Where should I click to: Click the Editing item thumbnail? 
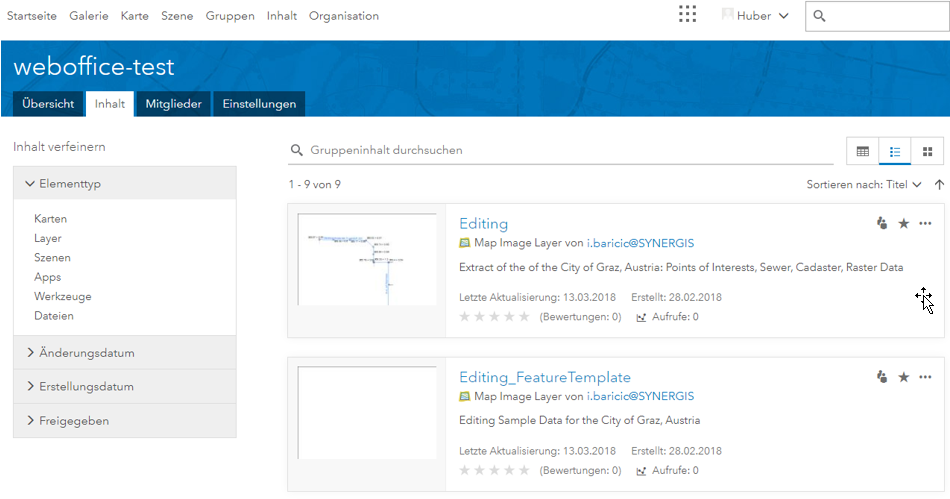coord(367,259)
